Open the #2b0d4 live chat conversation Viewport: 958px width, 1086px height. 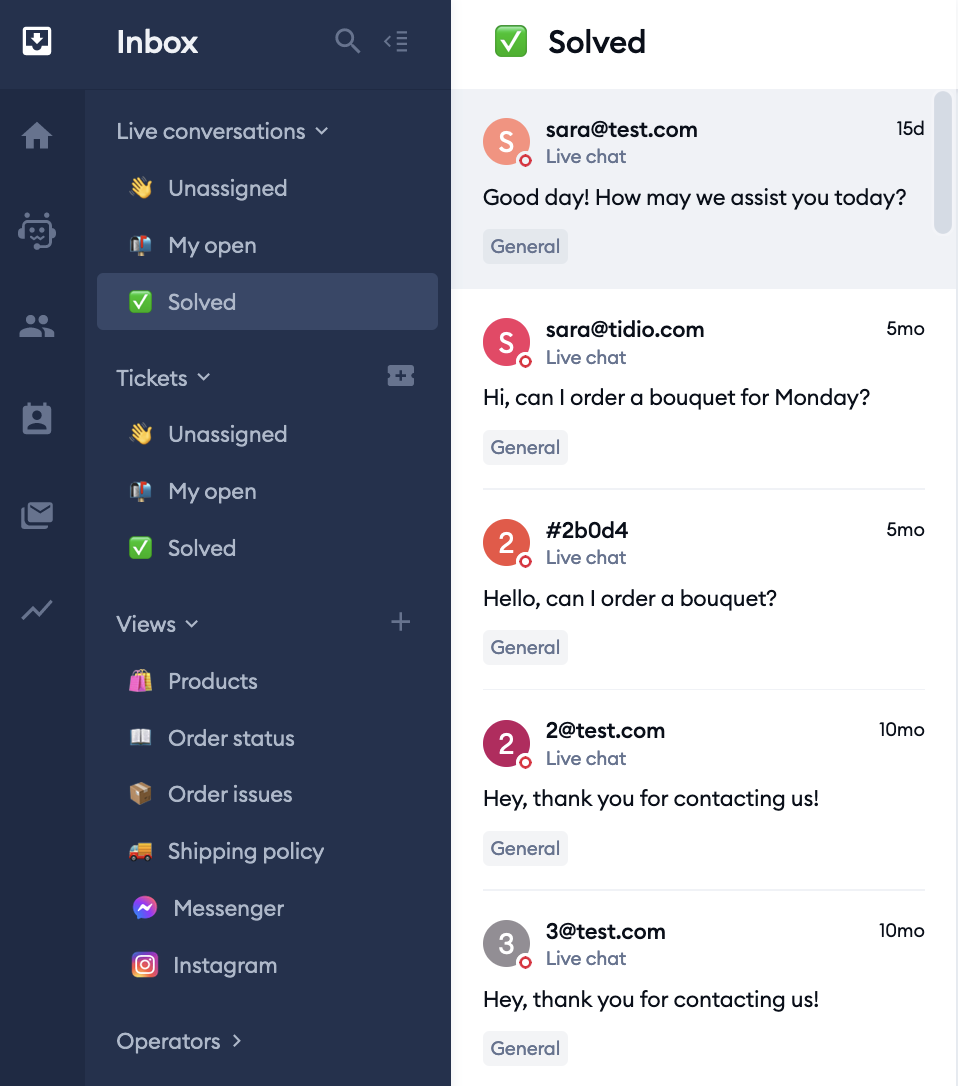[x=704, y=589]
